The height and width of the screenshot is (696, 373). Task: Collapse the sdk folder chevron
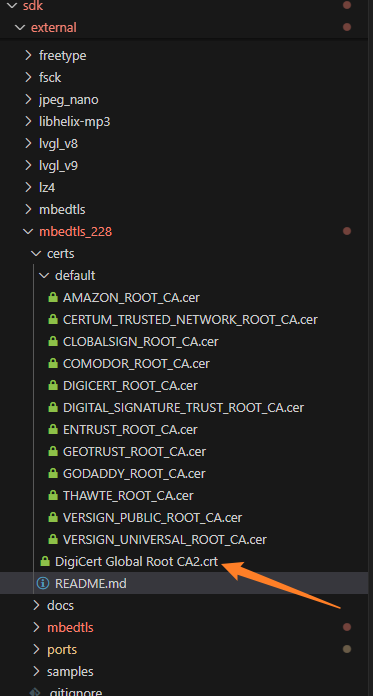point(12,5)
